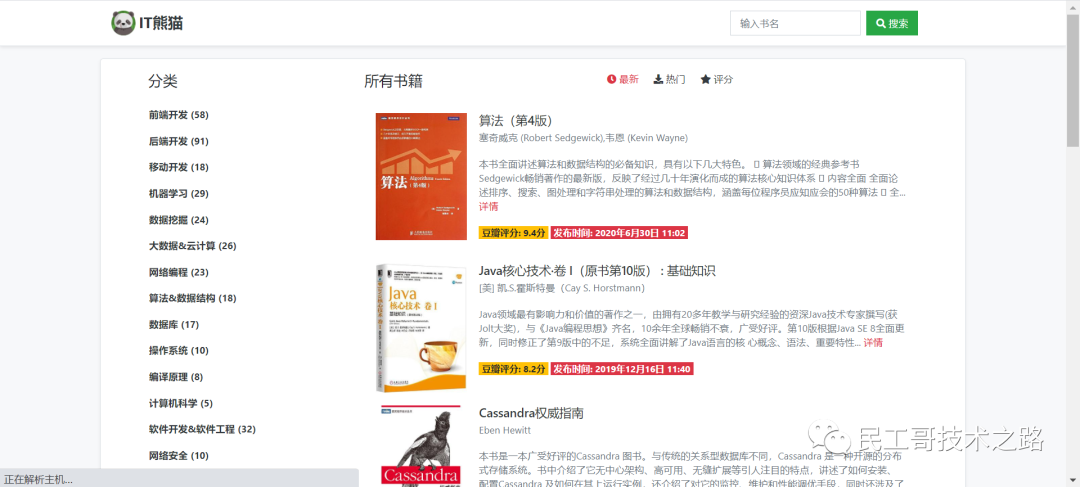Focus the 输入书名 search field
Viewport: 1080px width, 487px height.
(795, 23)
